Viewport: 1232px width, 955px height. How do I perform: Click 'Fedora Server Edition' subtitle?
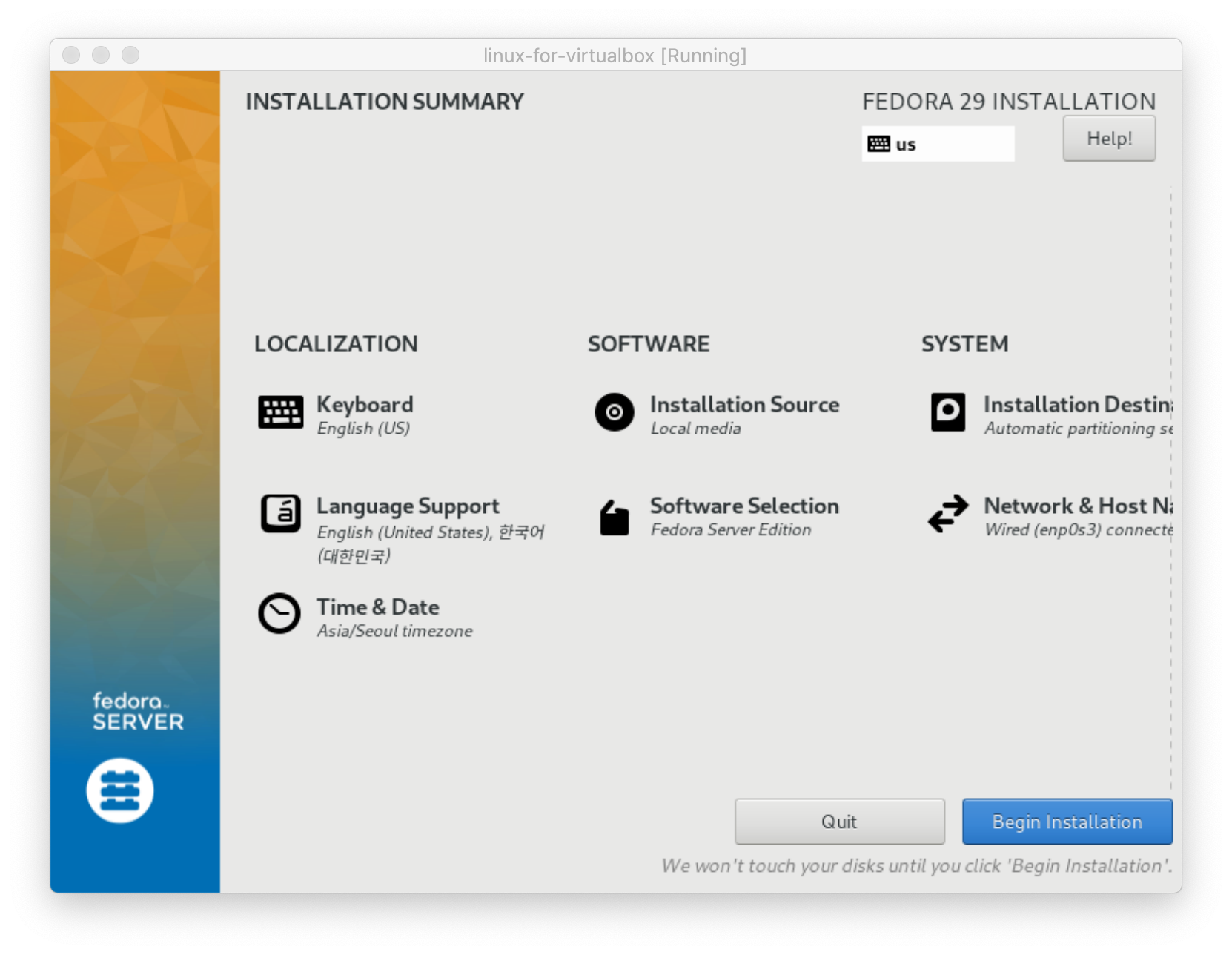[x=731, y=530]
